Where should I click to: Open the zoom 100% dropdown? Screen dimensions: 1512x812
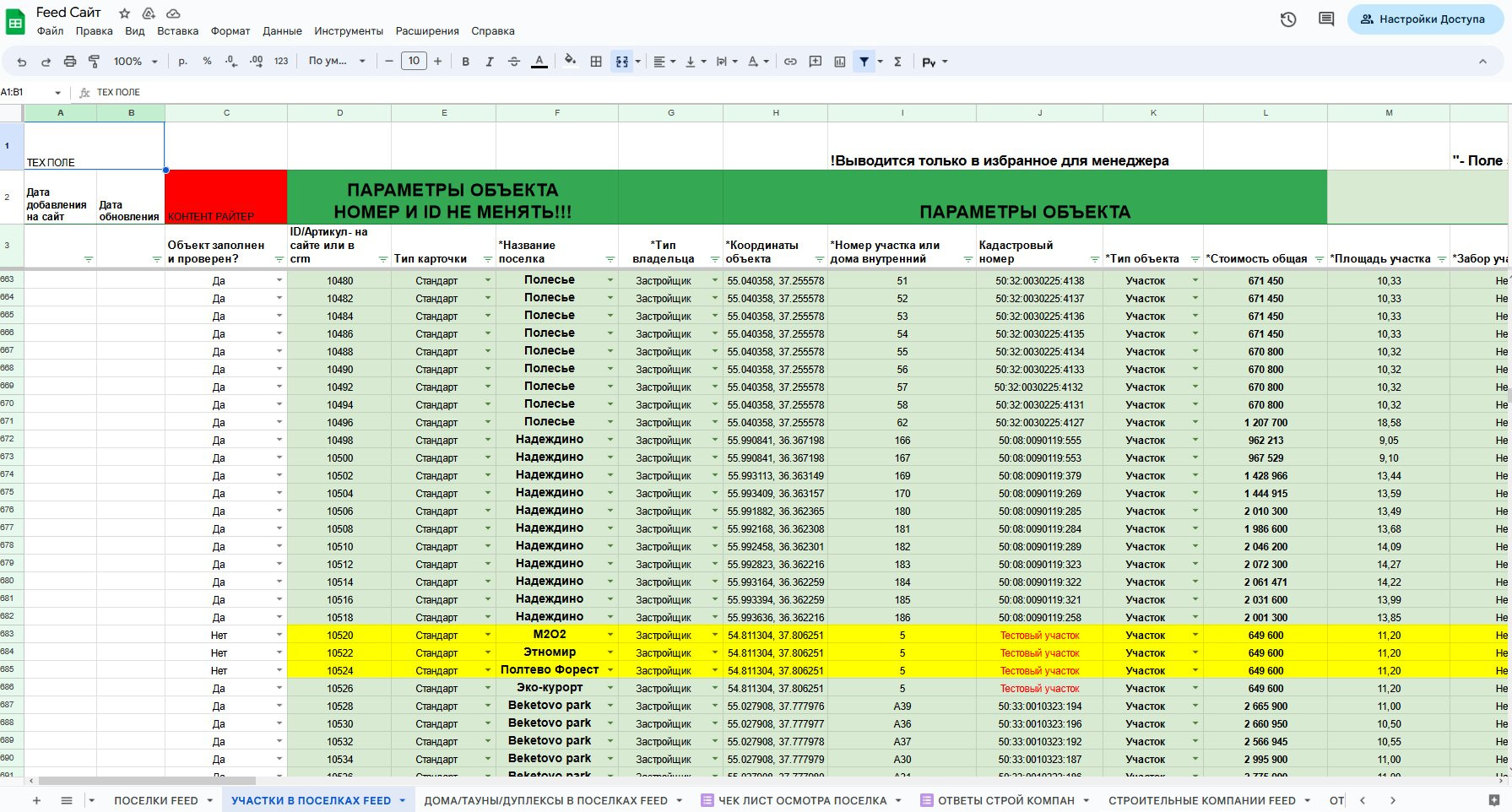click(135, 62)
